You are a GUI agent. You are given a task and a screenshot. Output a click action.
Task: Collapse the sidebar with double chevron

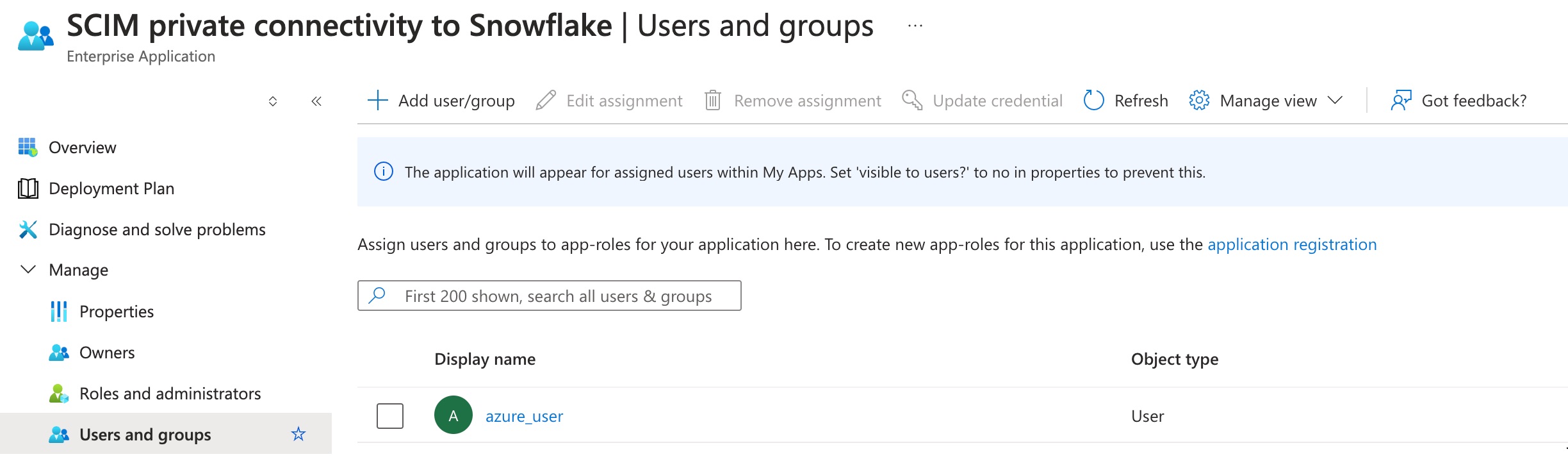(x=316, y=101)
